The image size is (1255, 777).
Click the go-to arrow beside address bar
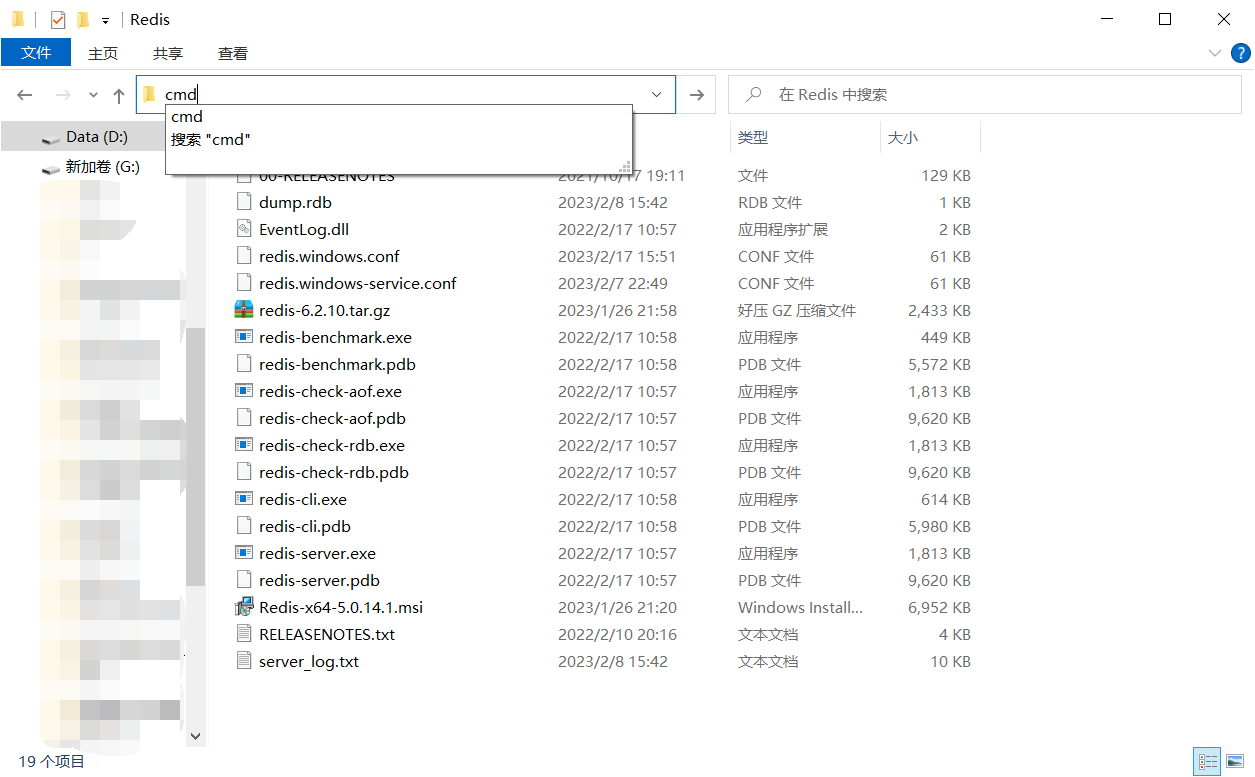tap(697, 95)
